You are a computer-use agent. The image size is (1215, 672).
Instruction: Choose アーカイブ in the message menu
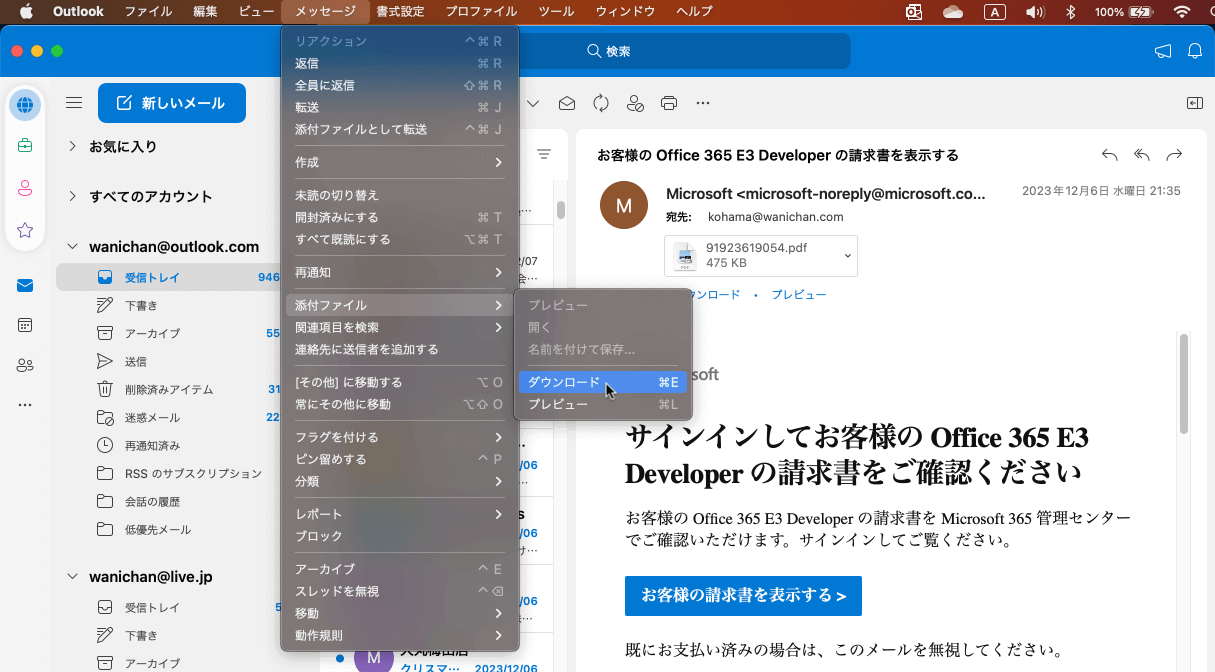coord(399,569)
